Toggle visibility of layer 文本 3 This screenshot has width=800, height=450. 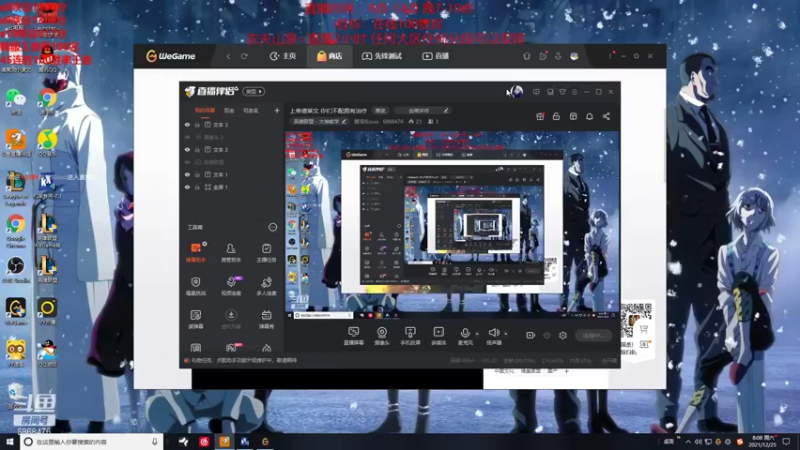click(187, 124)
